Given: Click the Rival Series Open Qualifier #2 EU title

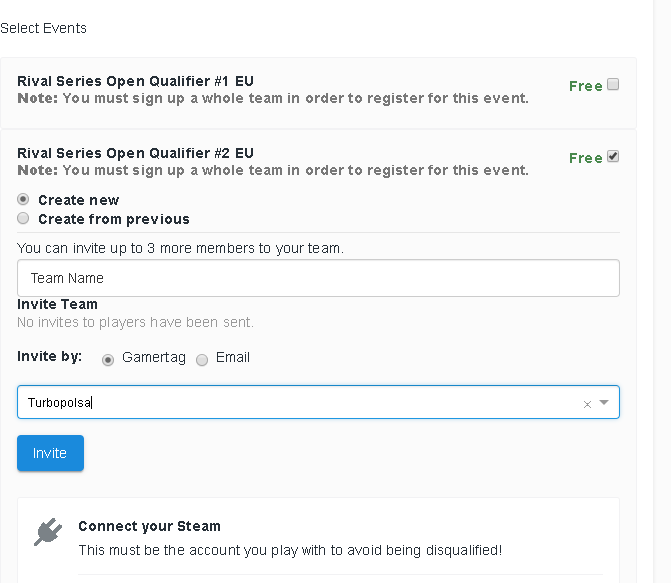Looking at the screenshot, I should point(135,153).
